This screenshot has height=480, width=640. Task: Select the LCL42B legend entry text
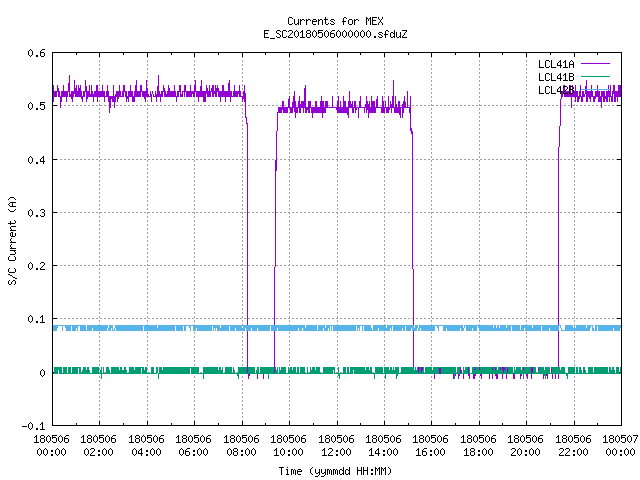click(556, 90)
